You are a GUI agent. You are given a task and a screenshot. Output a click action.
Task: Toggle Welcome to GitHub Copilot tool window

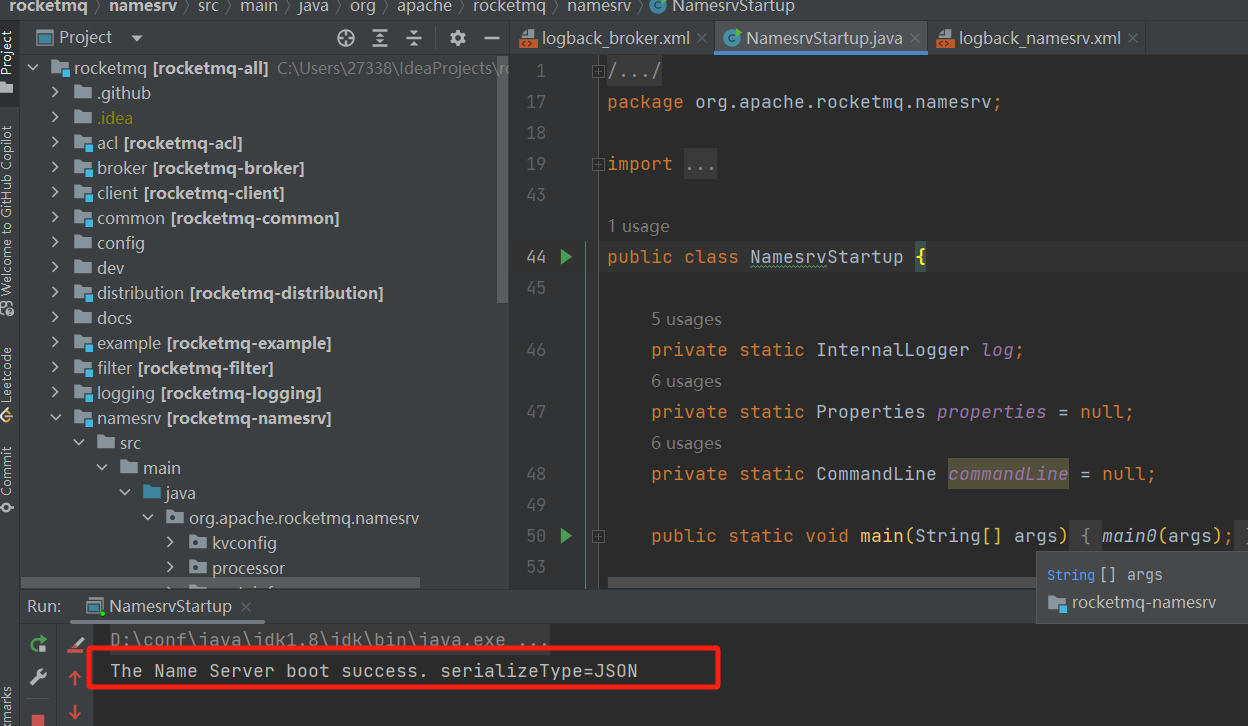point(7,220)
